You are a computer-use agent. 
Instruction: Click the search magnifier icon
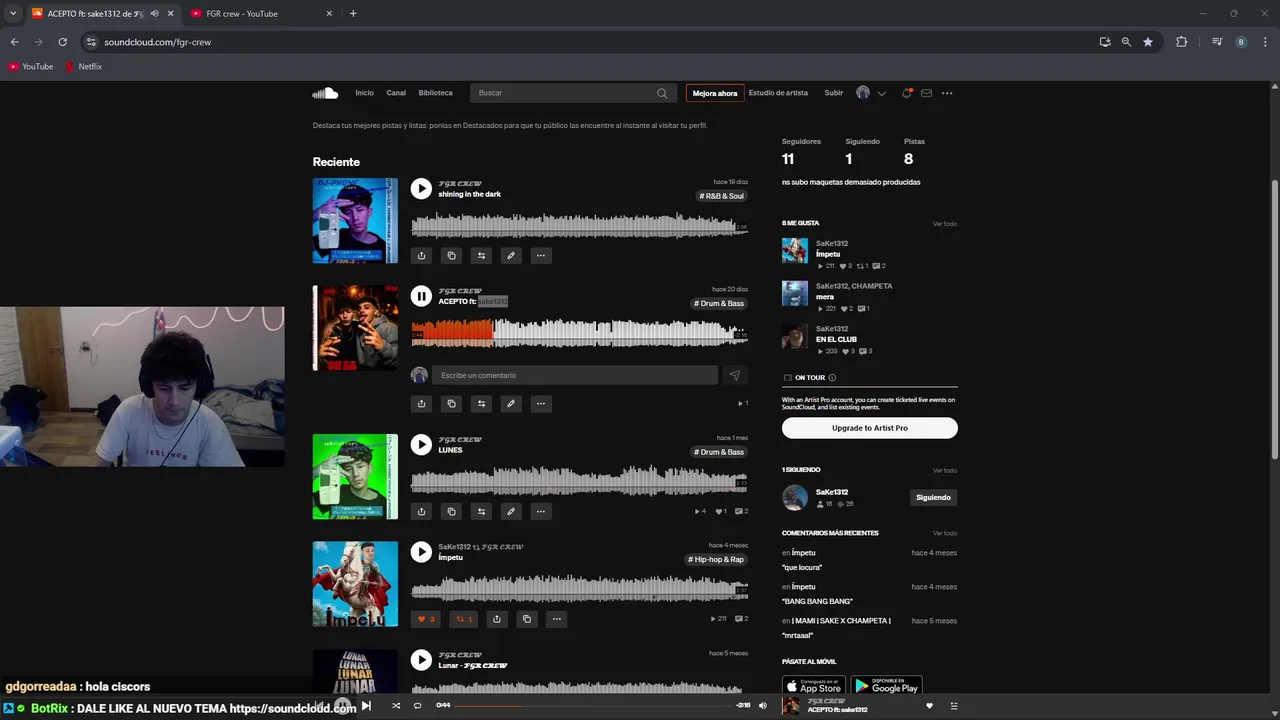click(x=662, y=93)
